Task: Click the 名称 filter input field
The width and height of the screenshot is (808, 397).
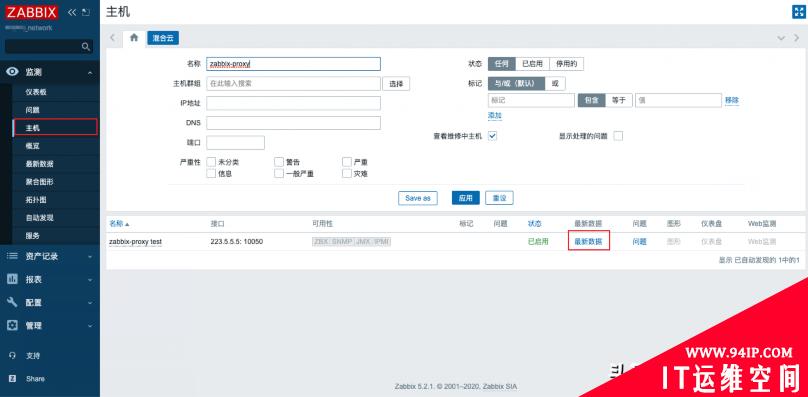Action: click(293, 64)
